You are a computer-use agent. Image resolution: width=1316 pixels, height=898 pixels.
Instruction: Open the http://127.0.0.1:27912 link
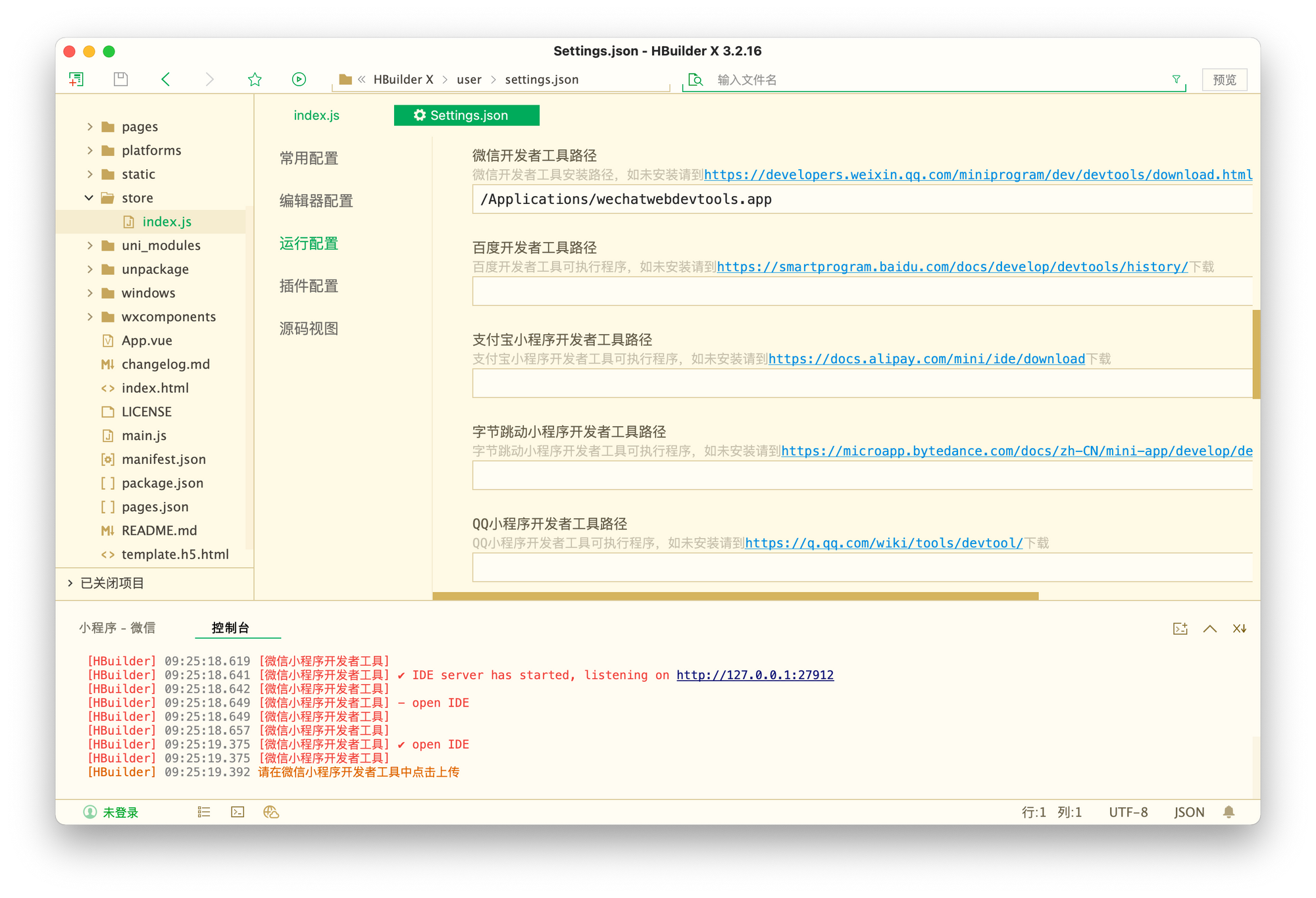(x=755, y=674)
